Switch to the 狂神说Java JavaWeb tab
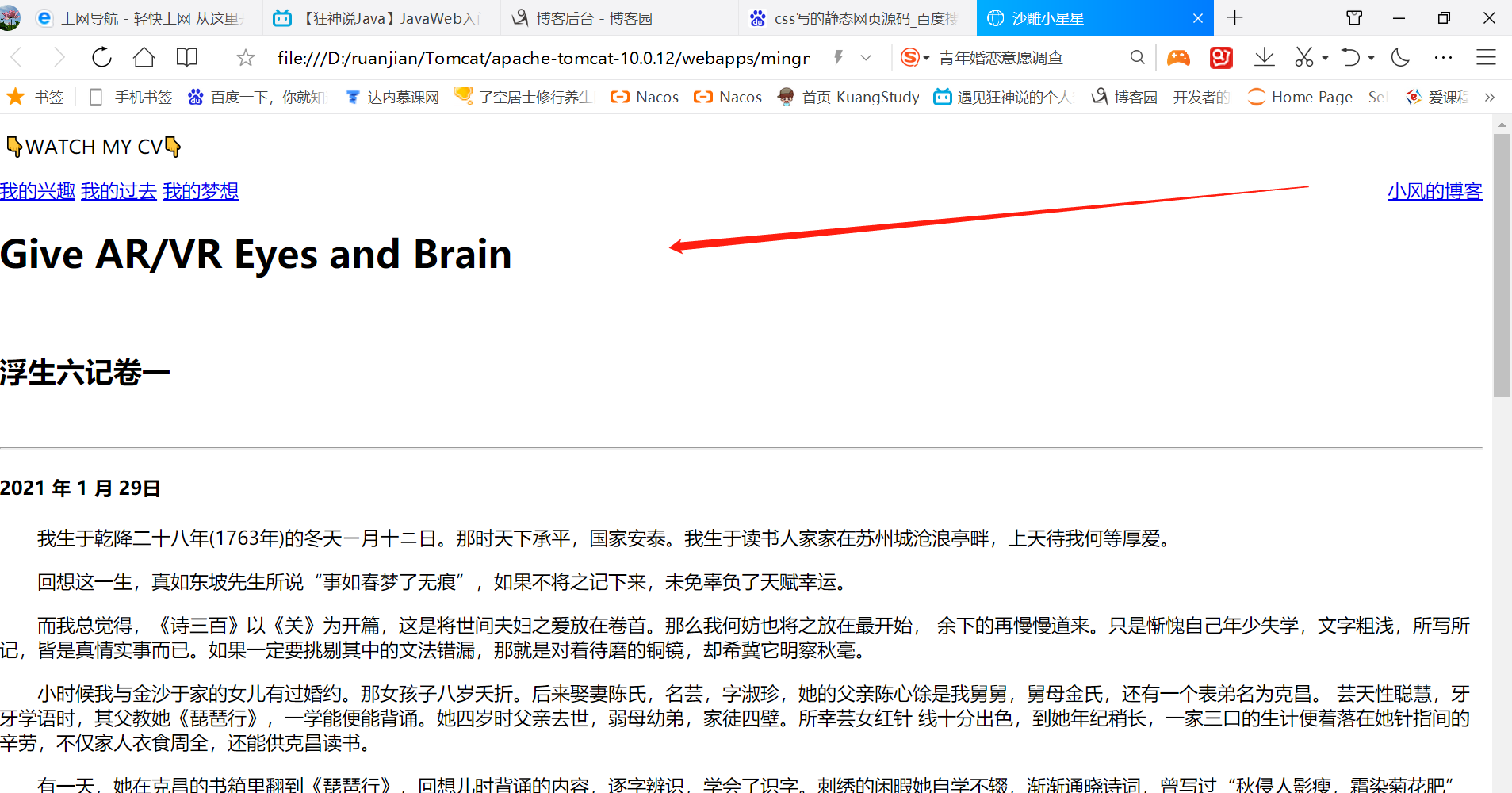The width and height of the screenshot is (1512, 793). (381, 18)
